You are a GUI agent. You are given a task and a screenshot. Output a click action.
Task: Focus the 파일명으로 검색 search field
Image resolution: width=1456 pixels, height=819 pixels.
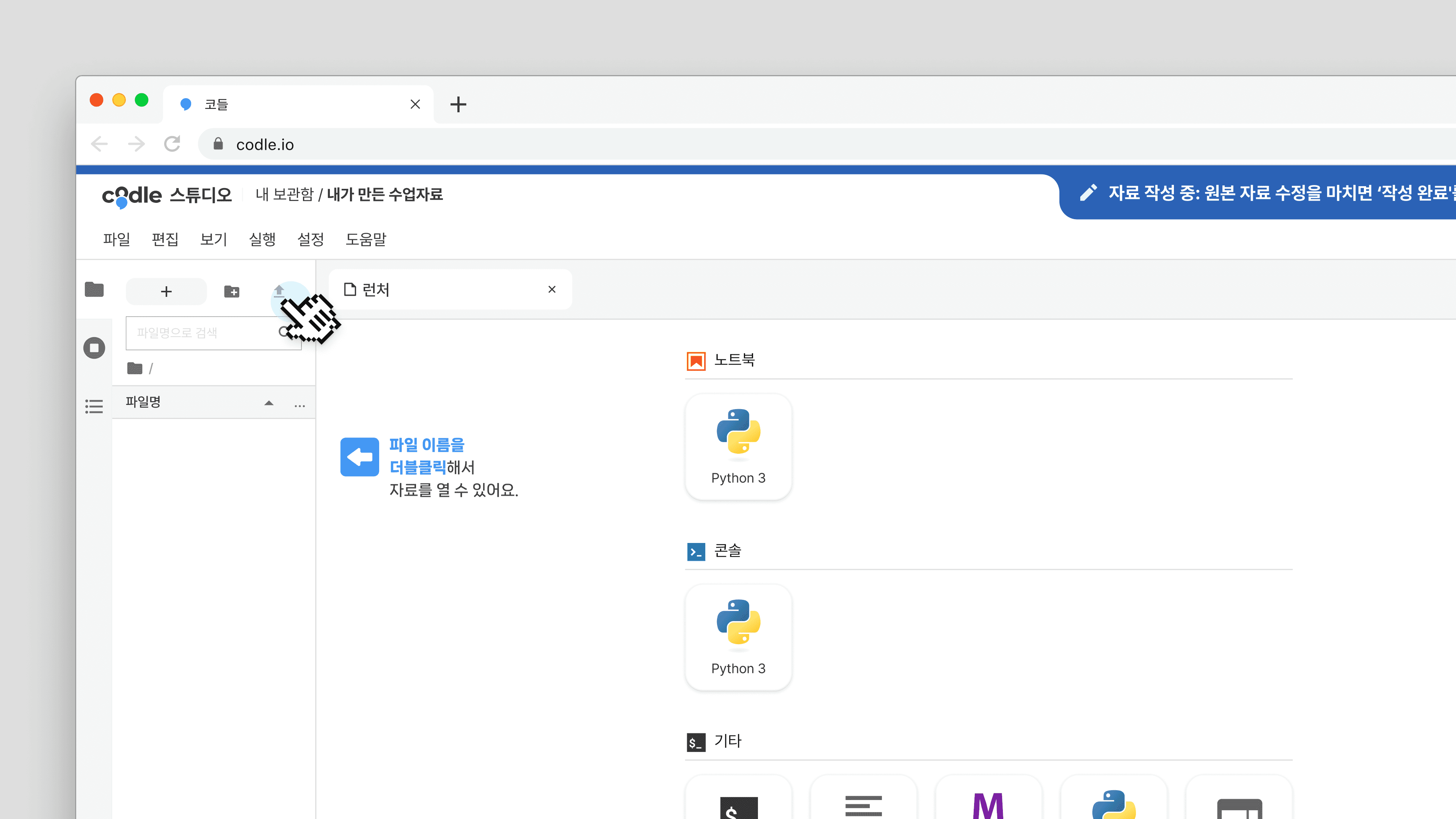[213, 333]
